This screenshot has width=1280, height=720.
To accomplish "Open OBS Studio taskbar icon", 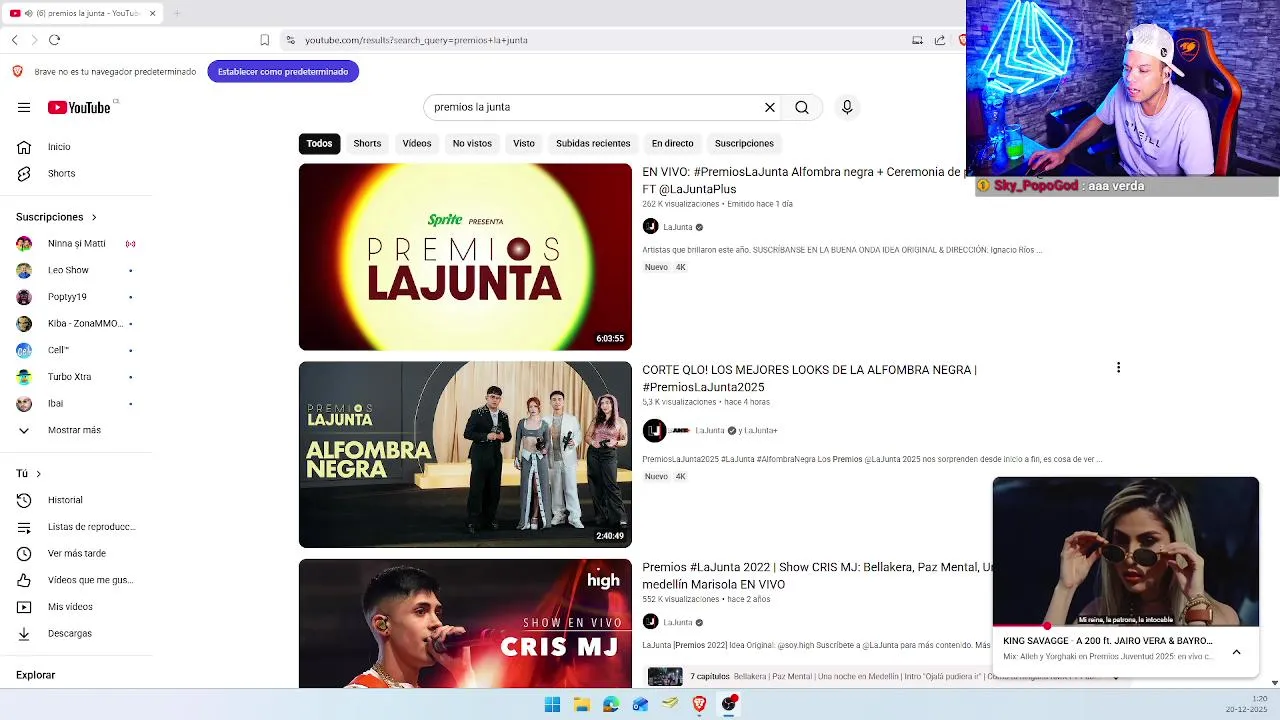I will coord(729,704).
